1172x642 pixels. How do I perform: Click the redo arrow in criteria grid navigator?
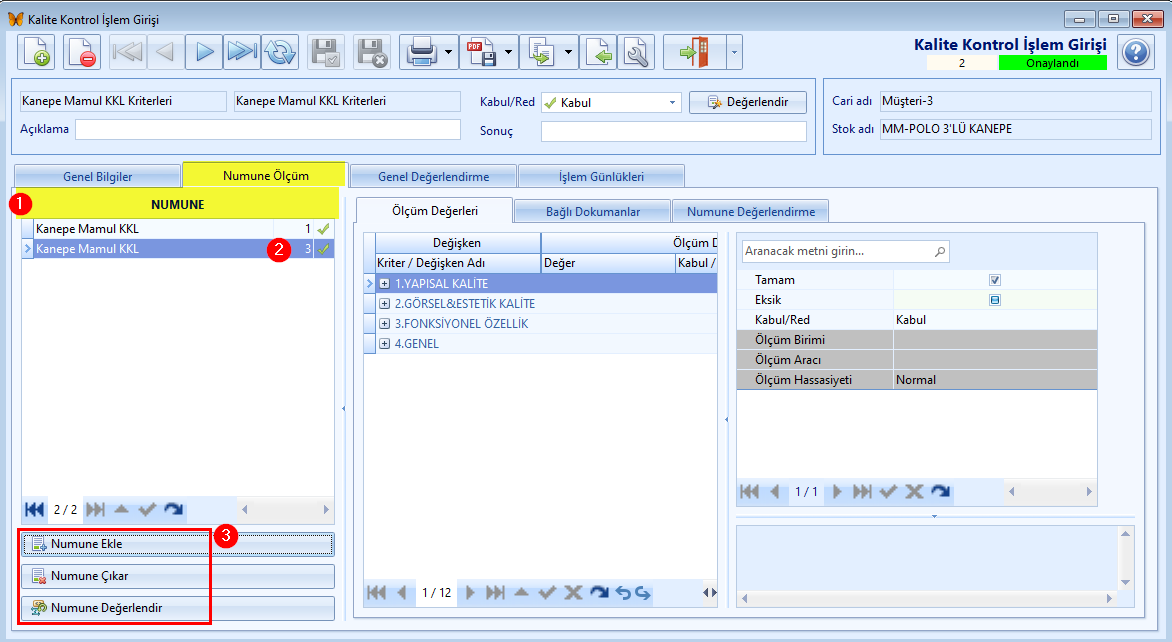[642, 593]
